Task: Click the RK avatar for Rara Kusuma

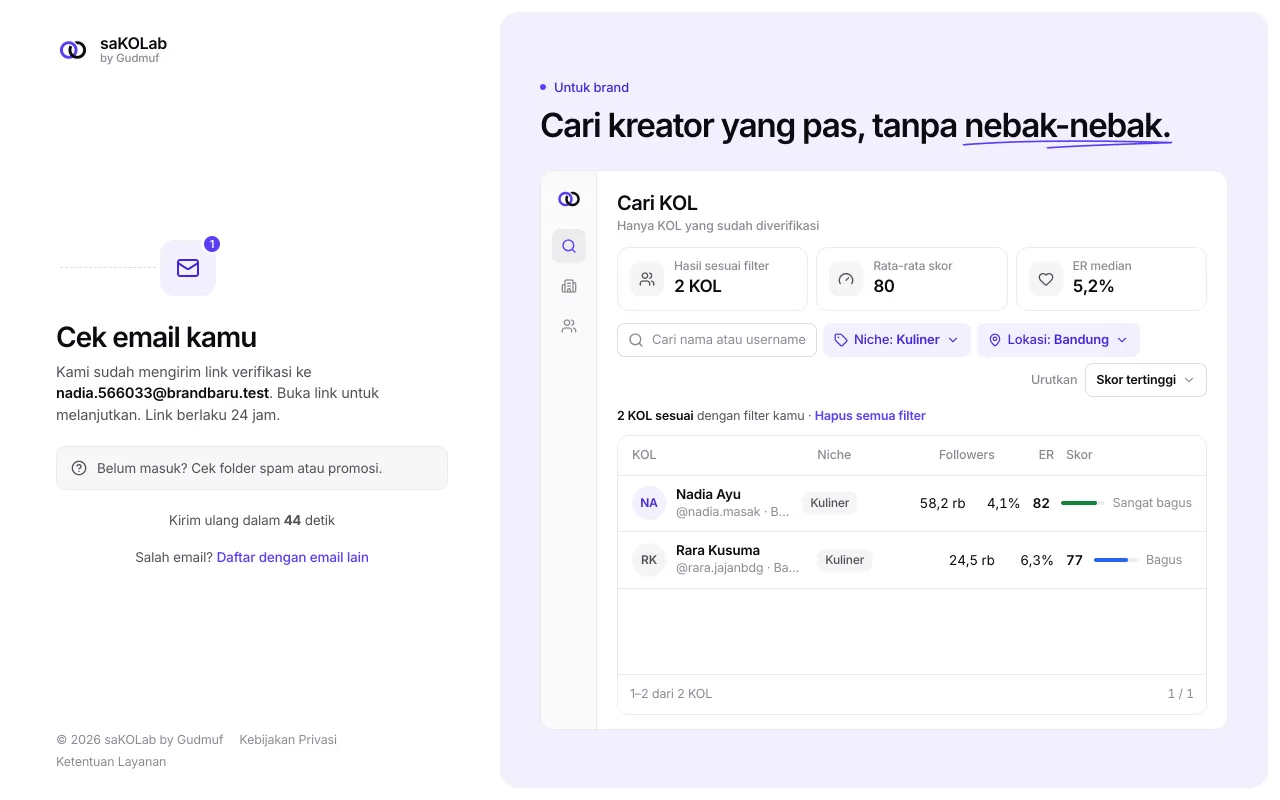Action: coord(649,560)
